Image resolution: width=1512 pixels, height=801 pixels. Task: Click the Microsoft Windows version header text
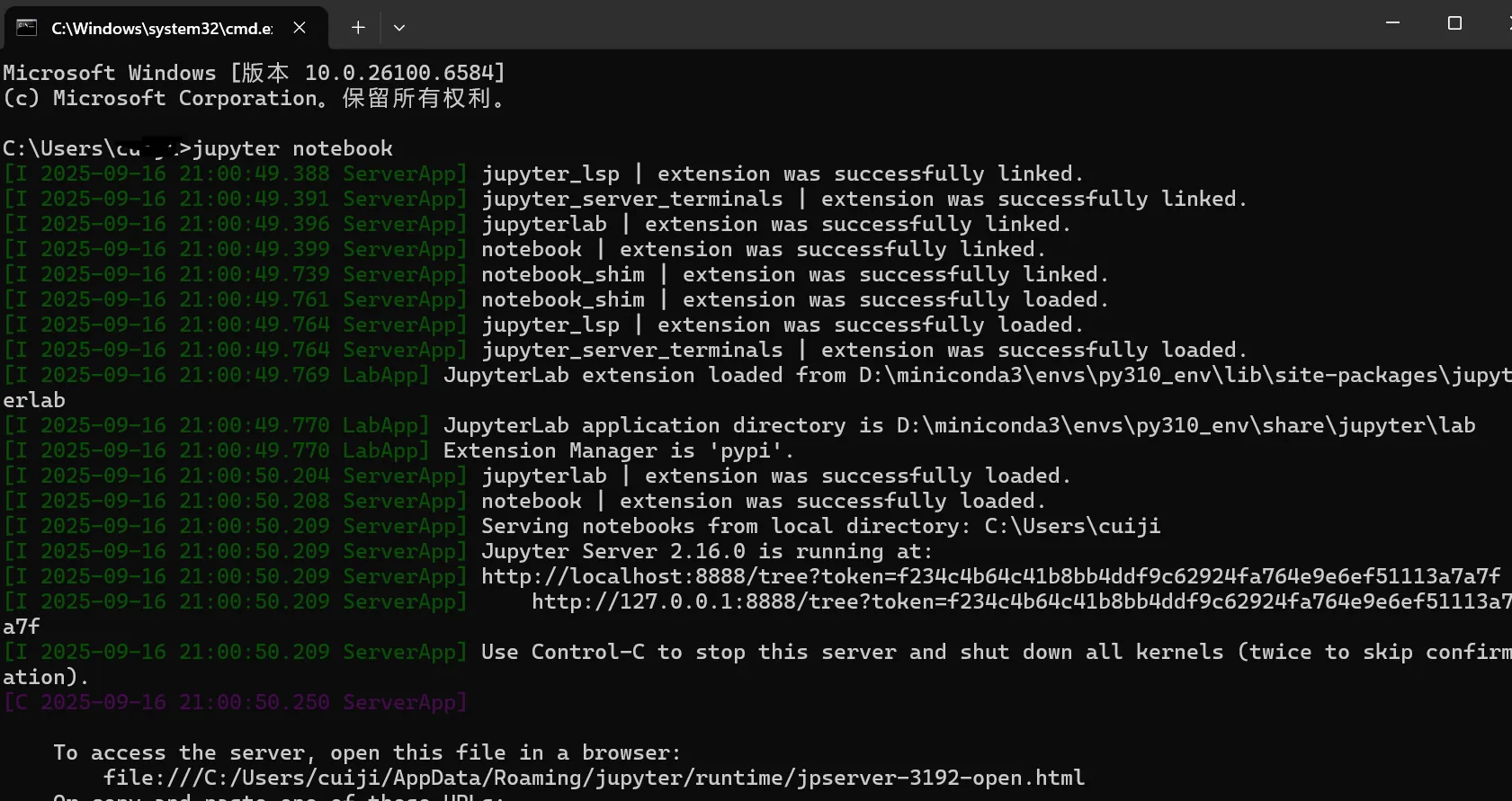click(255, 73)
